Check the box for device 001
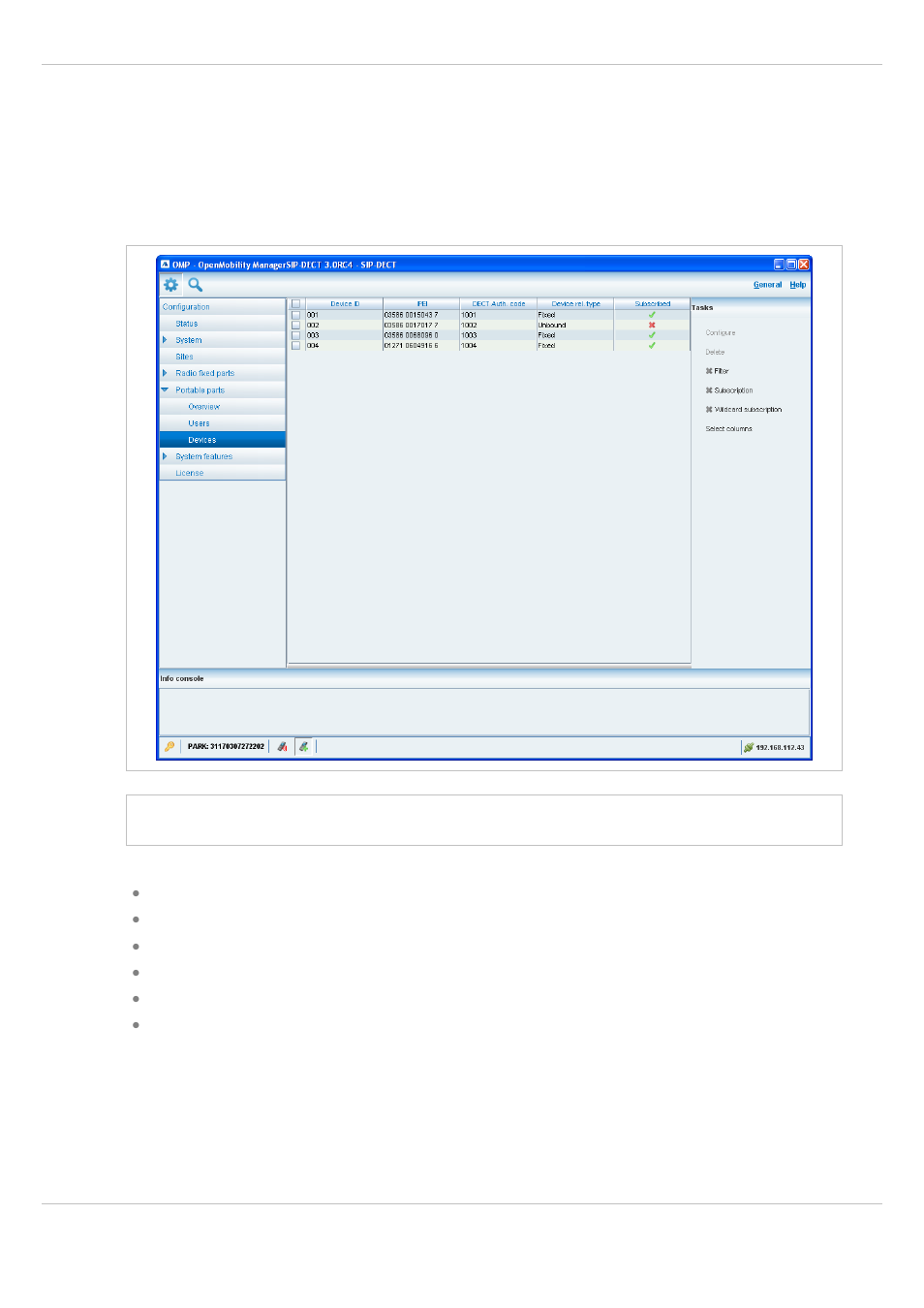This screenshot has width=924, height=1308. coord(296,315)
